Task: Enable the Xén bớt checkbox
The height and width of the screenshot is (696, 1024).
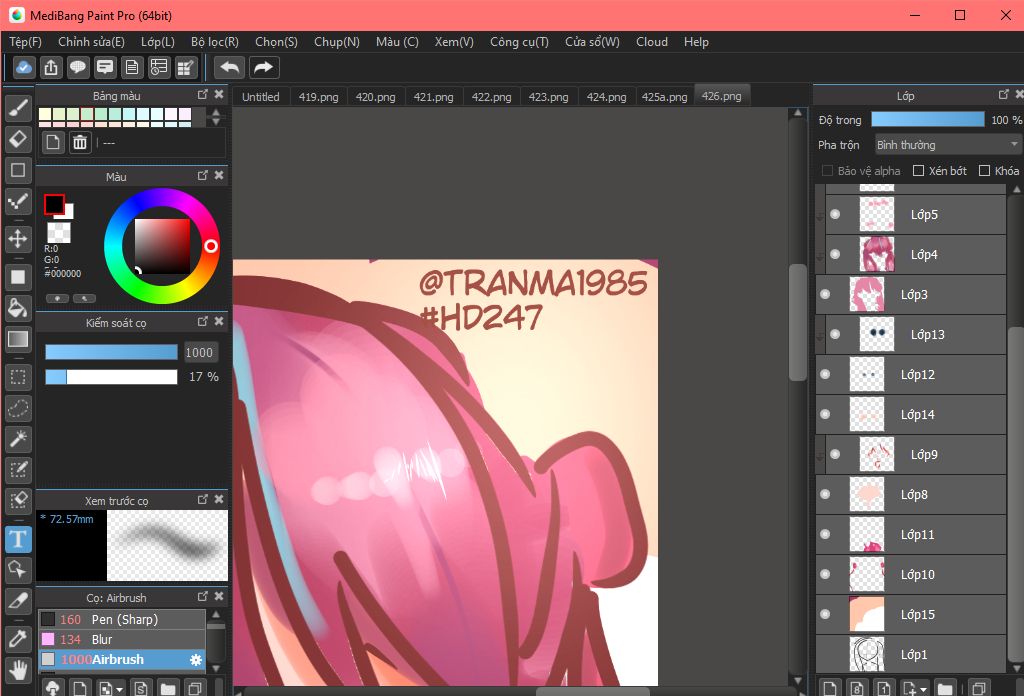Action: pos(918,170)
